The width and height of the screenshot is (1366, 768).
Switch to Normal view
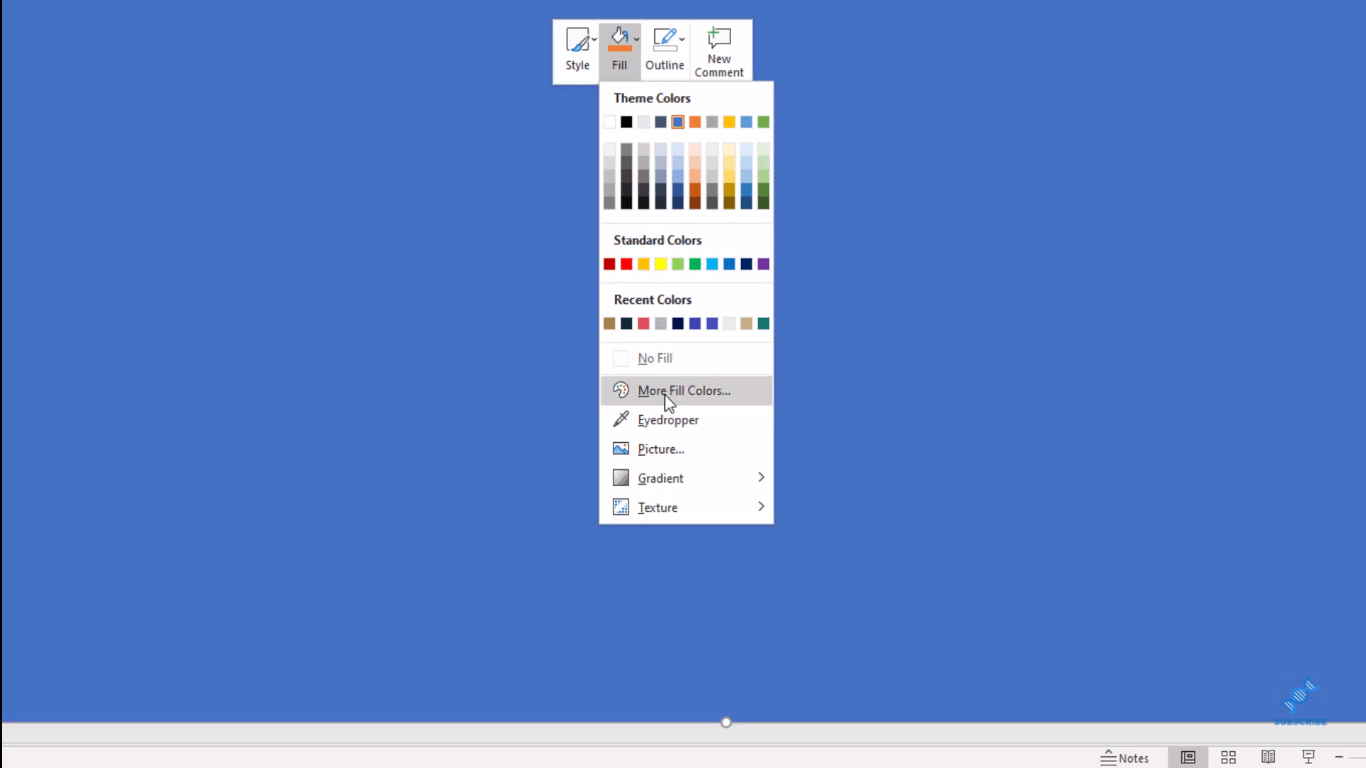(x=1188, y=758)
